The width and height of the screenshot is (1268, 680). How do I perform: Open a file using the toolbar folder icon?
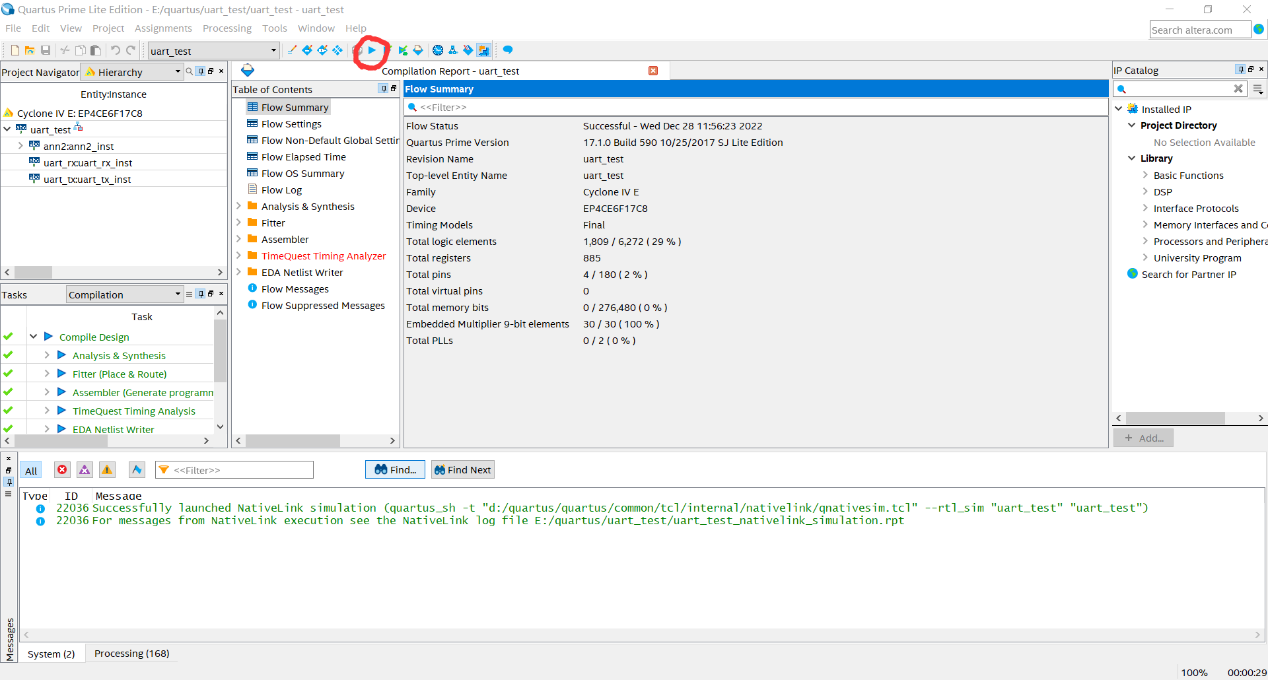(x=30, y=50)
